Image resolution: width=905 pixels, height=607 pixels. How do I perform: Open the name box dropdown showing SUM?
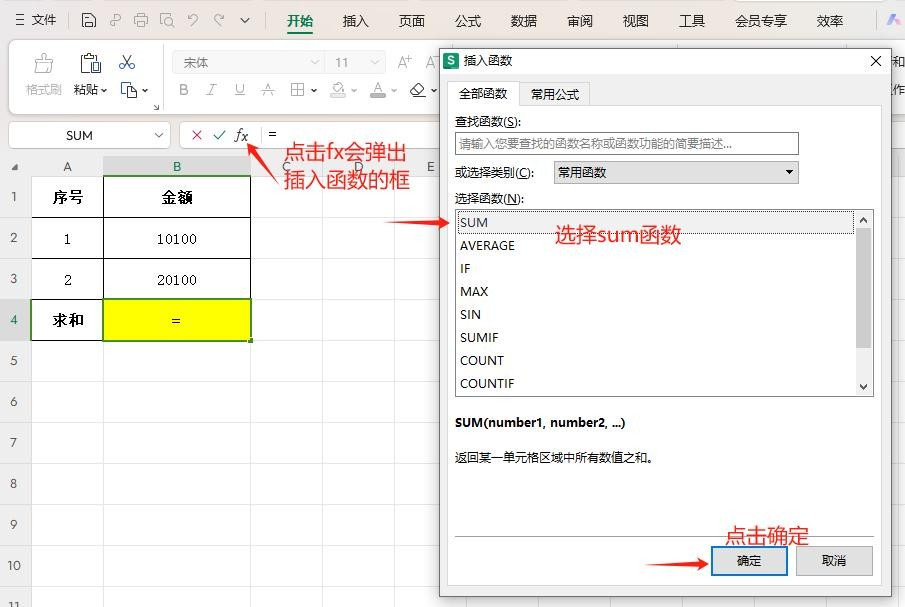click(159, 135)
